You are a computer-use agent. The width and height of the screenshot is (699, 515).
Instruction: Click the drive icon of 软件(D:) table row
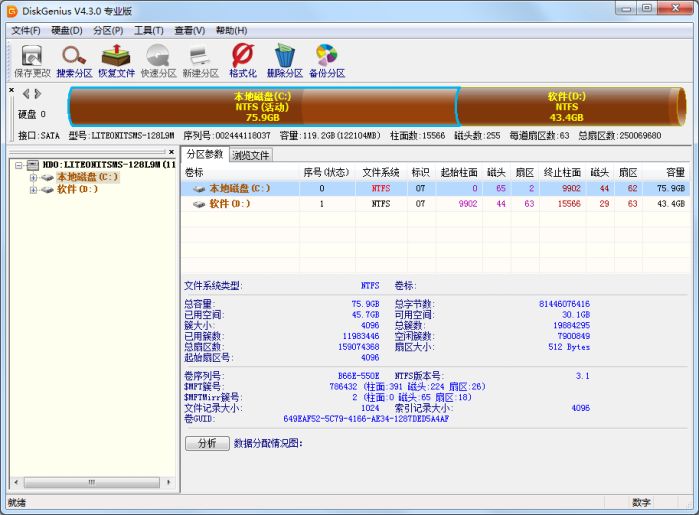click(x=199, y=204)
